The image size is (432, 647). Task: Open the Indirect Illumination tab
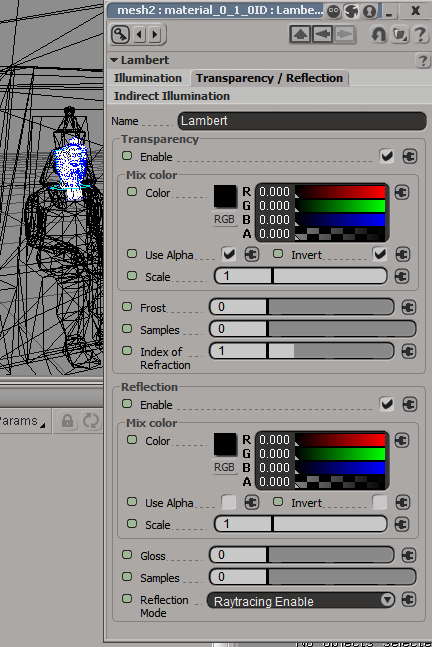[x=172, y=96]
